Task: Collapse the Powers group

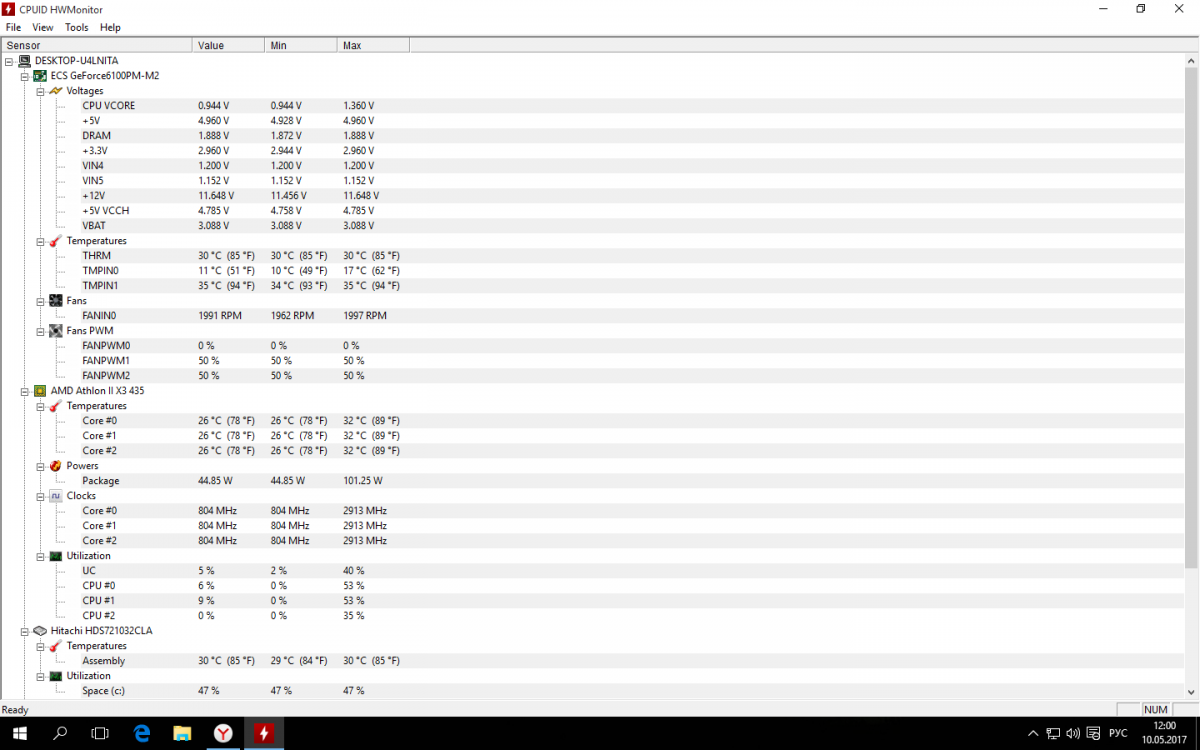Action: 41,466
